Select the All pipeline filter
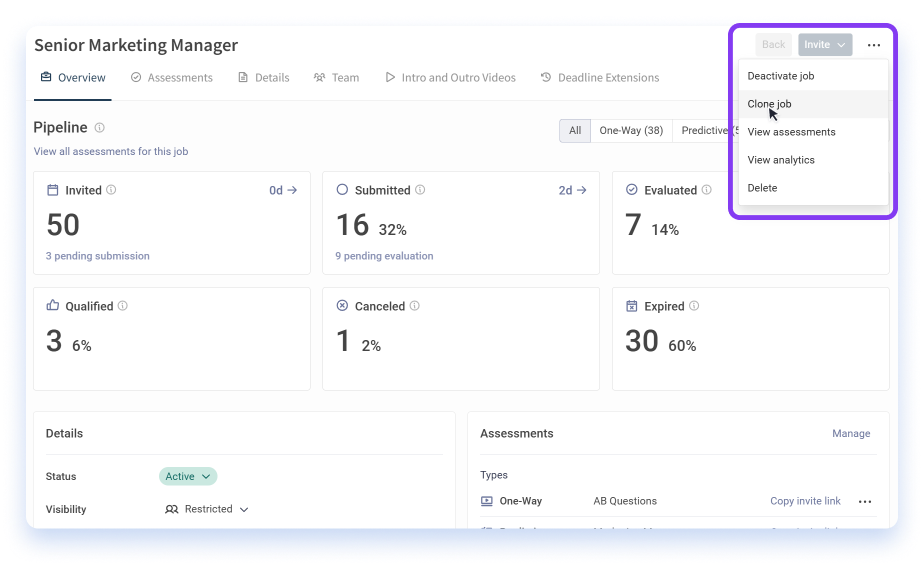Screen dimensions: 924x563 [575, 131]
